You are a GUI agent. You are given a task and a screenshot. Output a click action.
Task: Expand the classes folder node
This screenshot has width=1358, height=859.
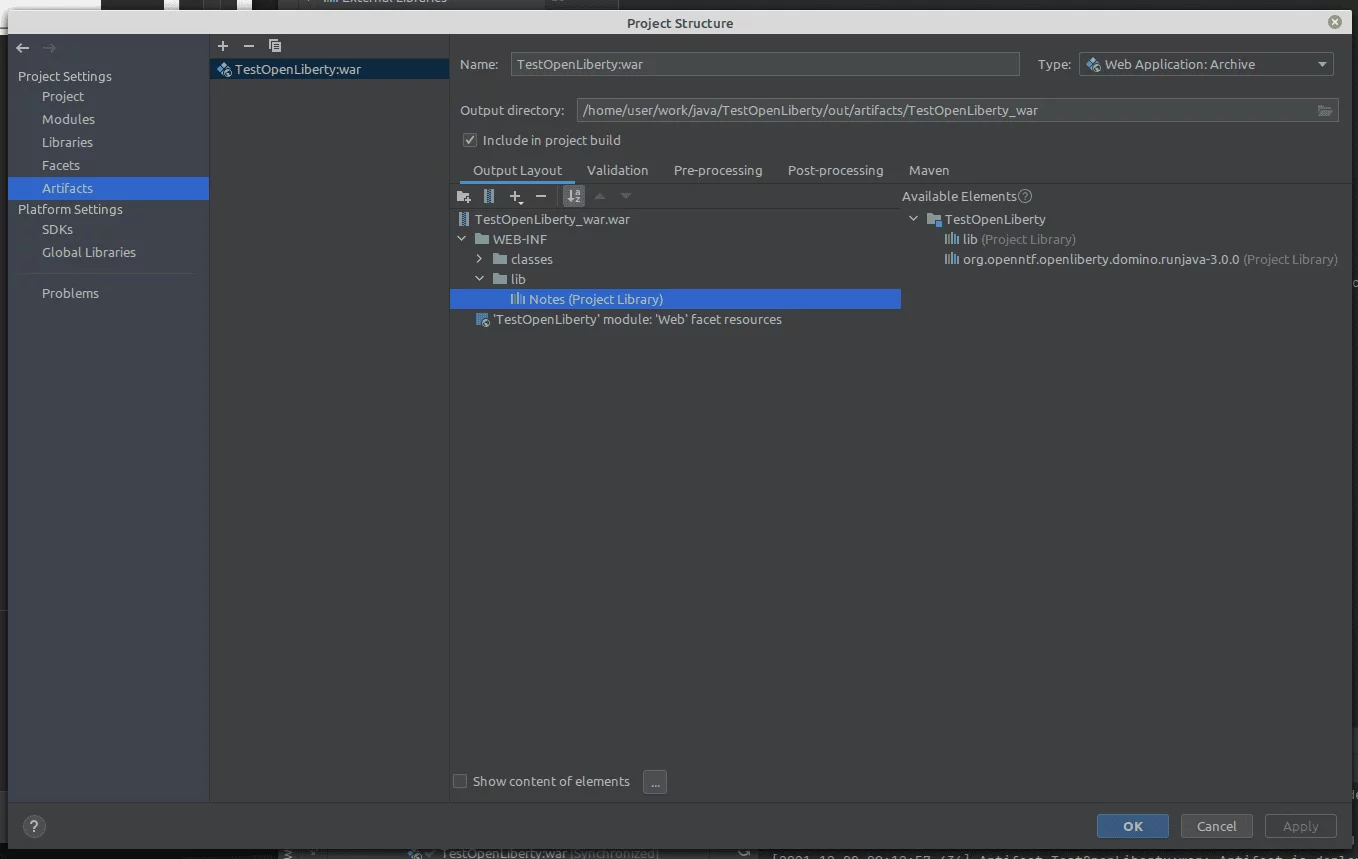tap(479, 260)
